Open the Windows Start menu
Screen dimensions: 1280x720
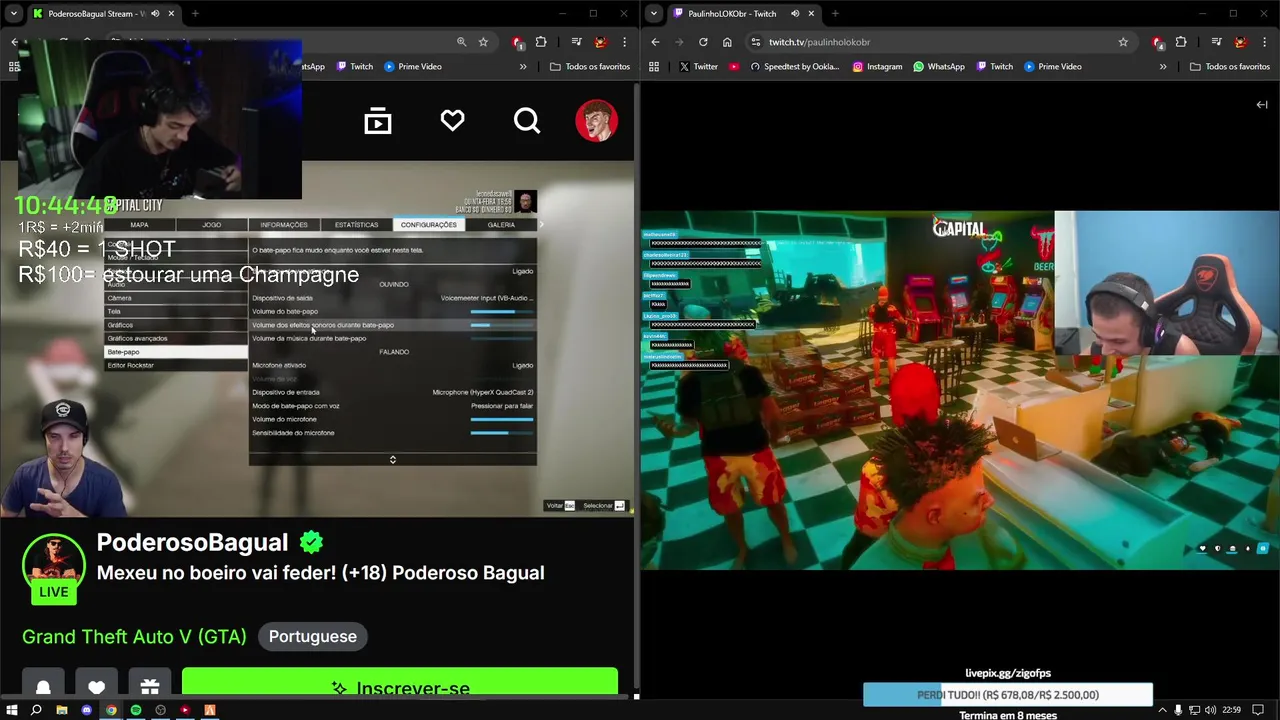tap(12, 710)
